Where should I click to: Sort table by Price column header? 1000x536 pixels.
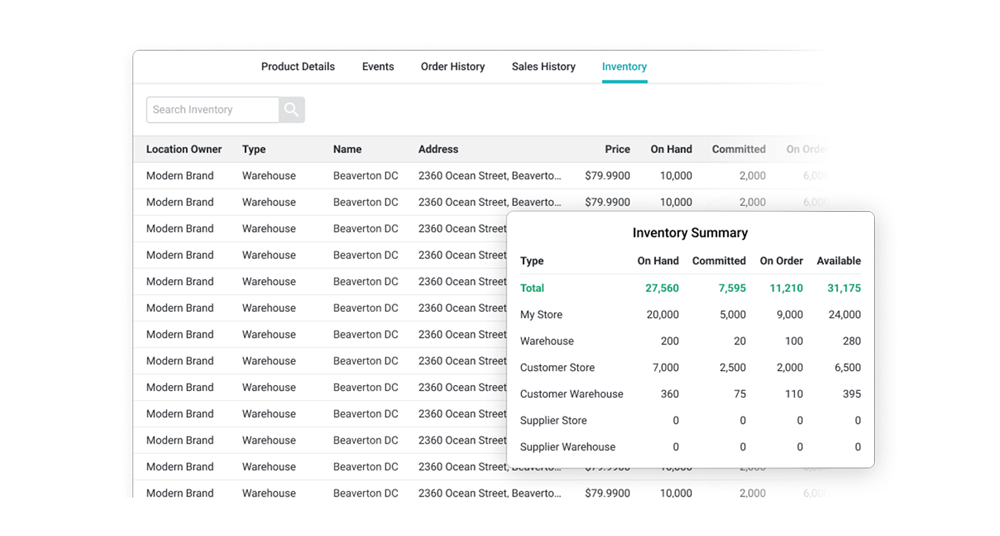coord(617,149)
